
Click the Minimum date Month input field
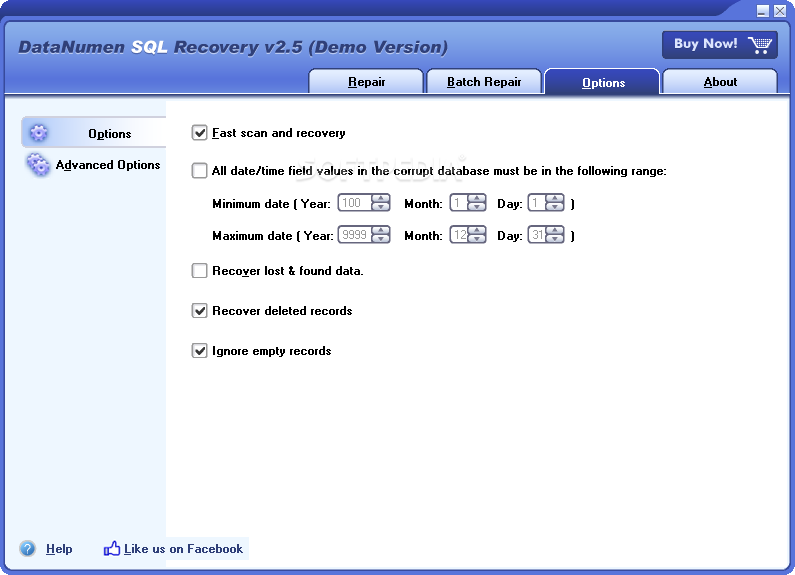[x=459, y=203]
